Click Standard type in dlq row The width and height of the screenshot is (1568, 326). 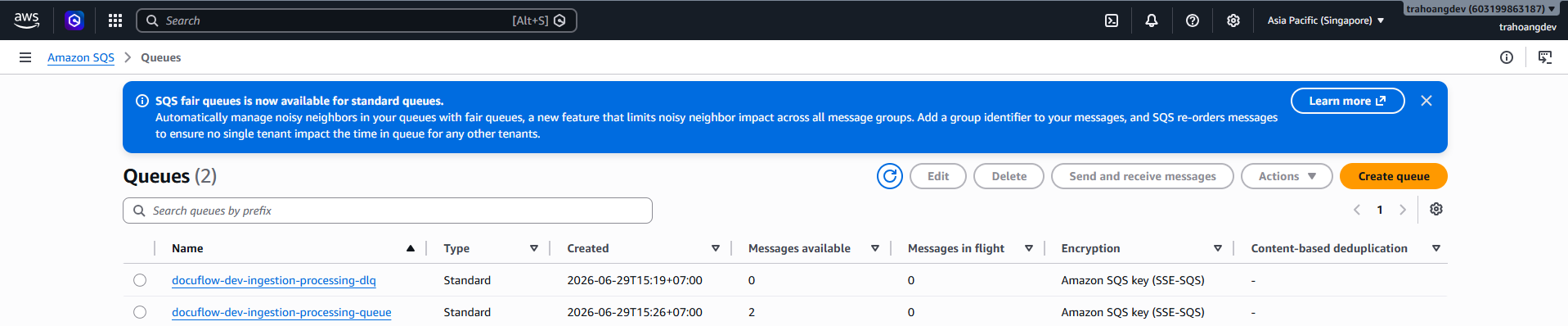point(467,280)
